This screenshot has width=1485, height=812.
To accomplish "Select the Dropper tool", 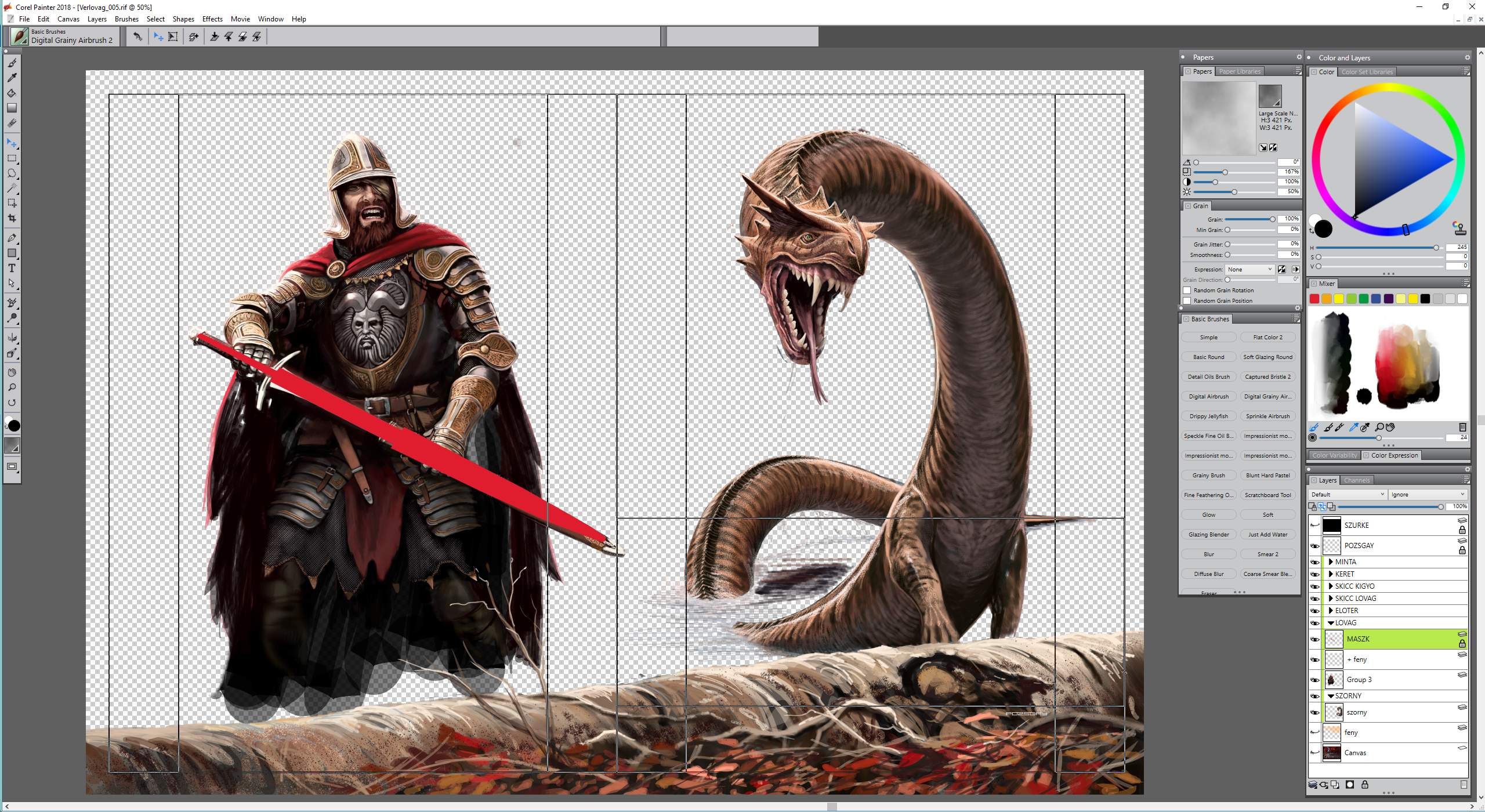I will point(12,78).
